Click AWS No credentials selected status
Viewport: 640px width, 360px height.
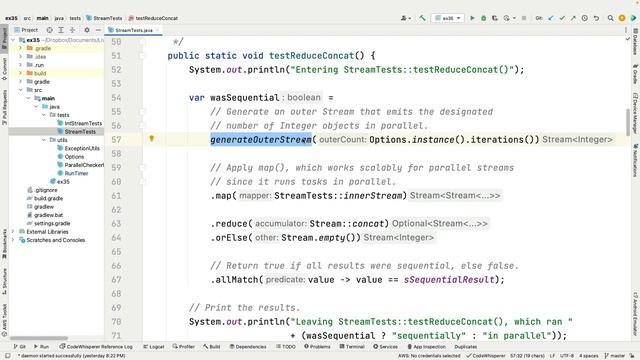coord(429,356)
